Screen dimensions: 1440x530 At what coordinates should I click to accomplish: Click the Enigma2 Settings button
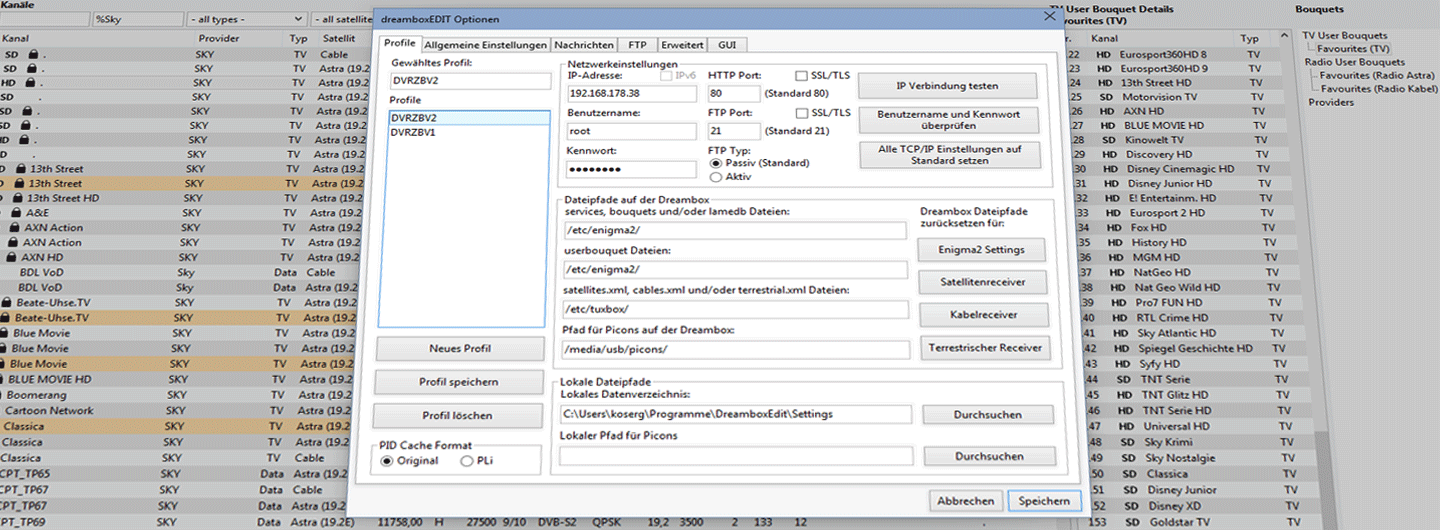tap(980, 249)
